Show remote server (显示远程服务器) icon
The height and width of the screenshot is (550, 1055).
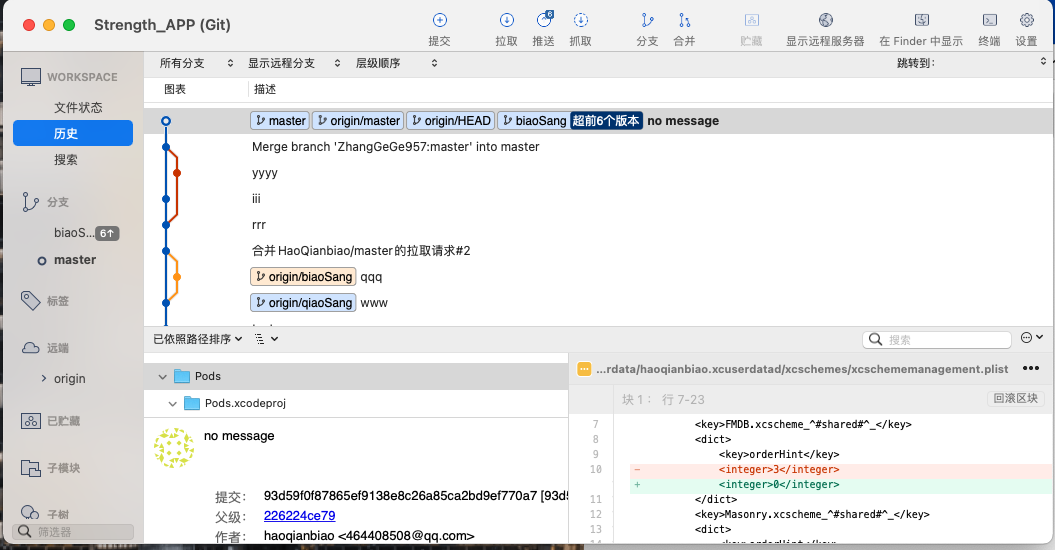[x=826, y=20]
